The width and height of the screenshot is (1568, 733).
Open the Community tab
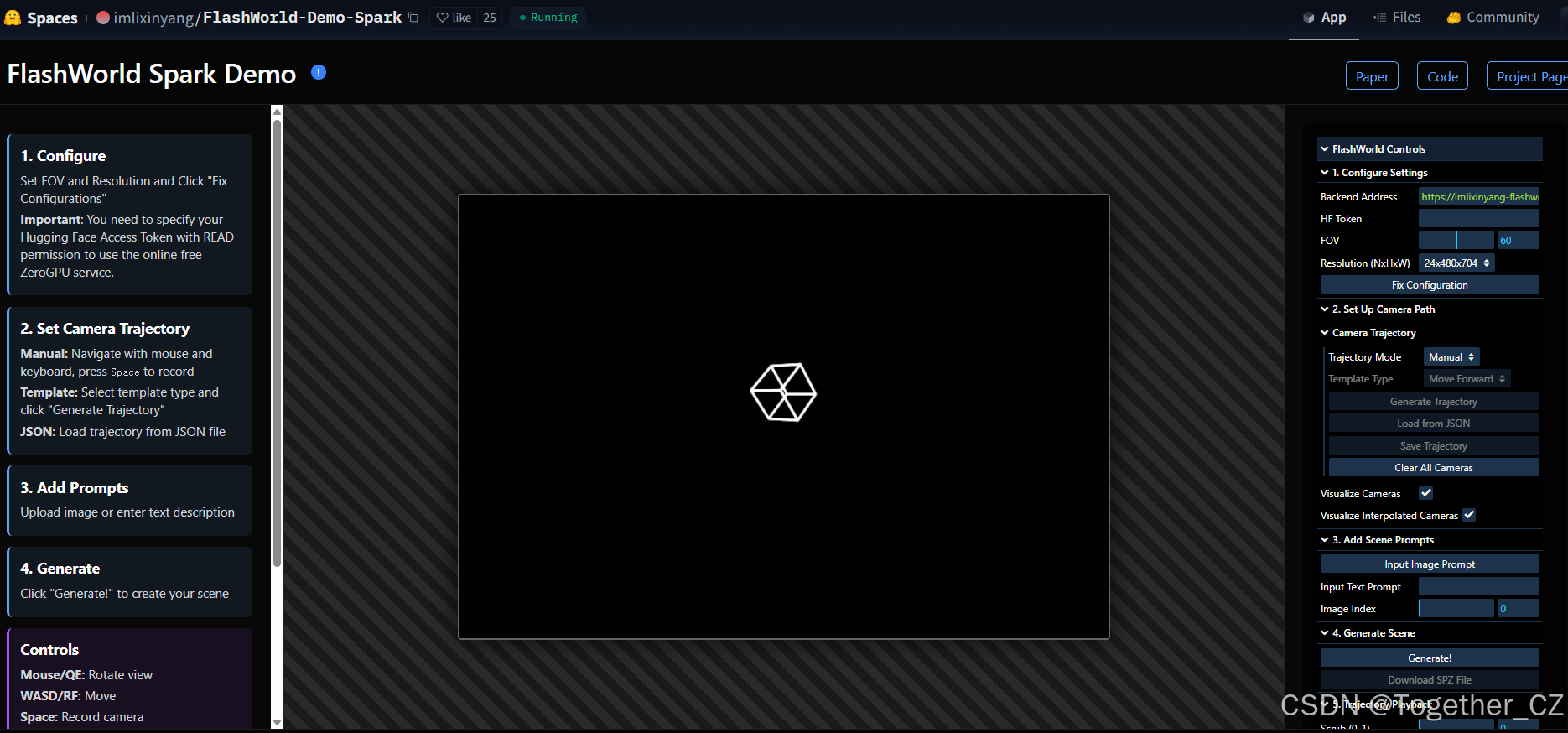[x=1493, y=18]
